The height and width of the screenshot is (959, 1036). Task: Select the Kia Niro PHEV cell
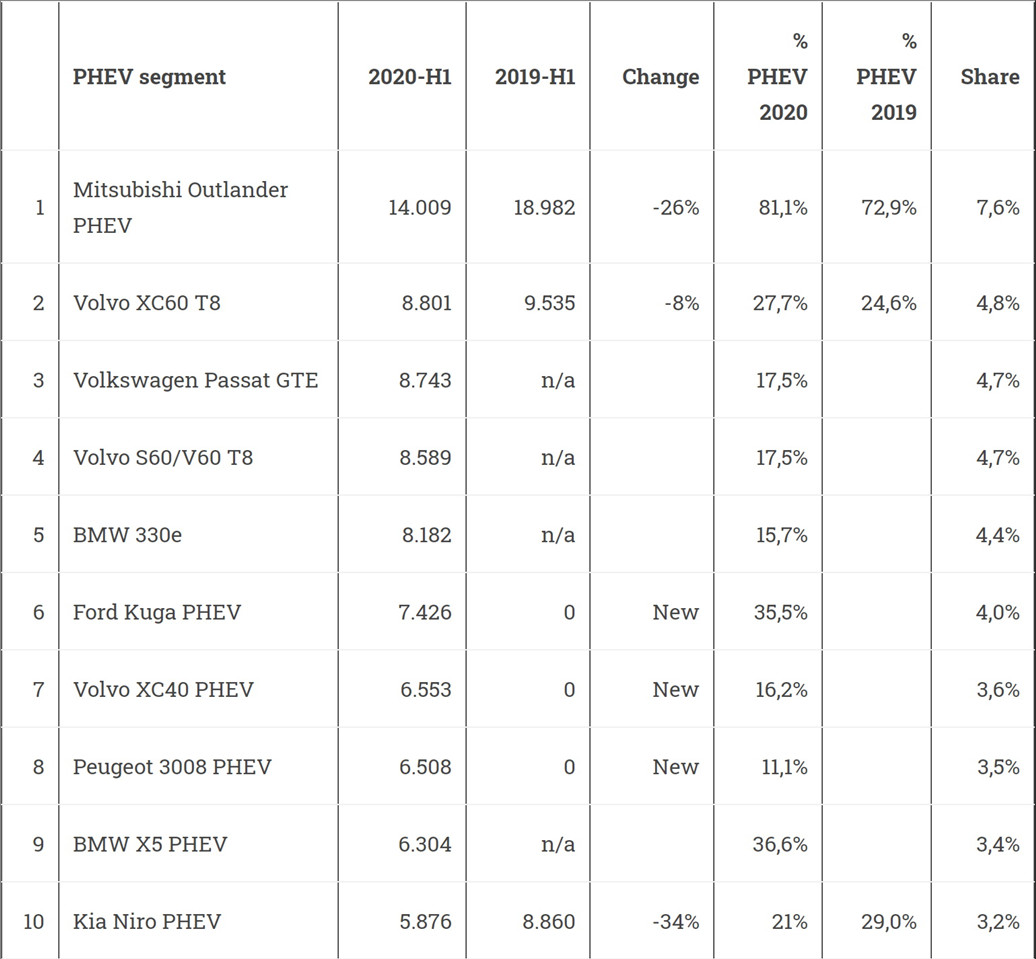click(147, 921)
